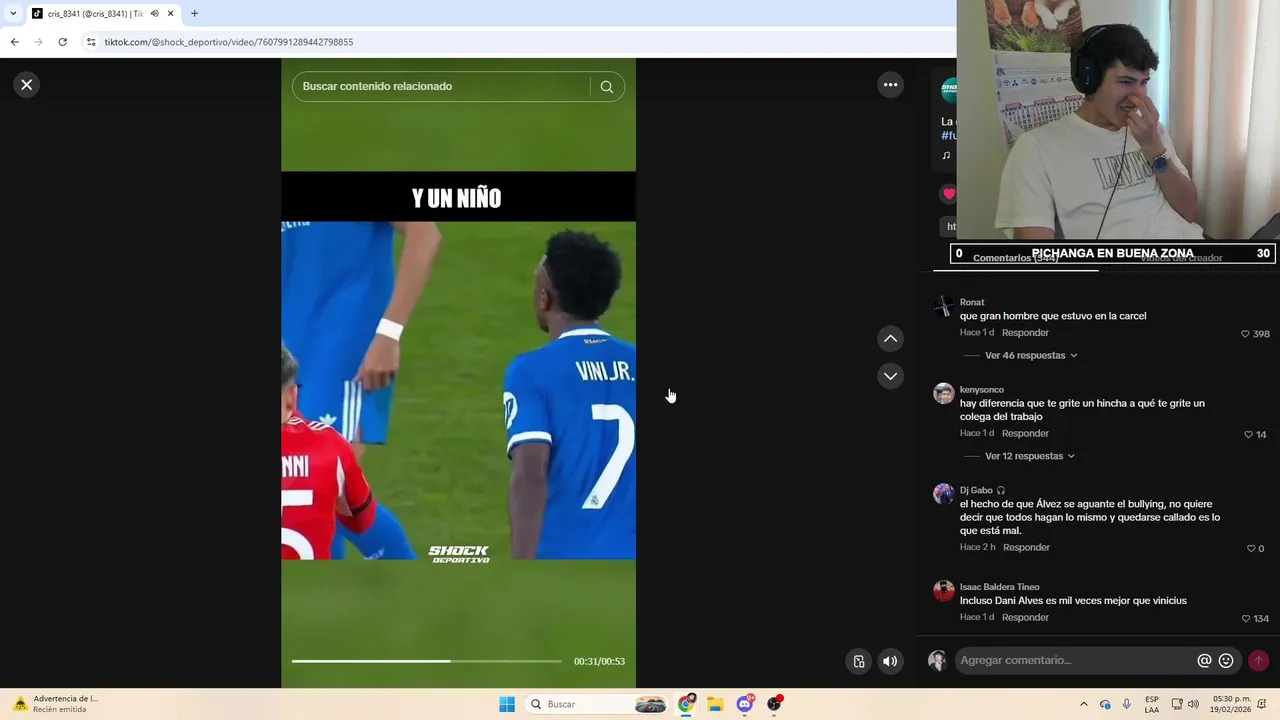Show hidden system tray icons chevron
The width and height of the screenshot is (1280, 720).
pos(1084,704)
